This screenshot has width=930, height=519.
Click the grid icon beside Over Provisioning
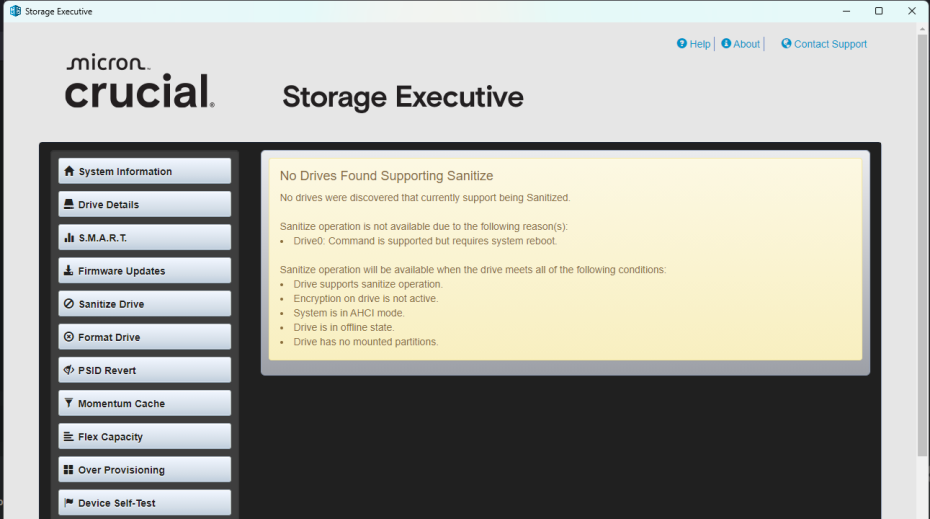[69, 470]
